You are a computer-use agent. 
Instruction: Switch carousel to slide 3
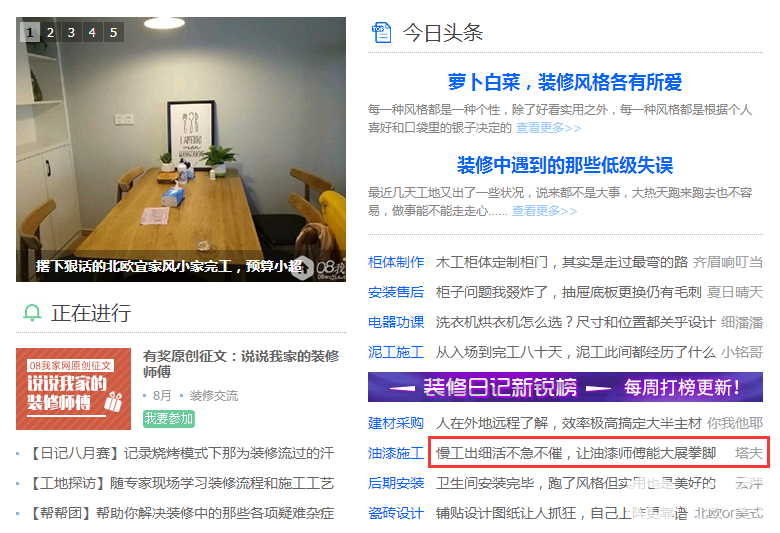[72, 32]
